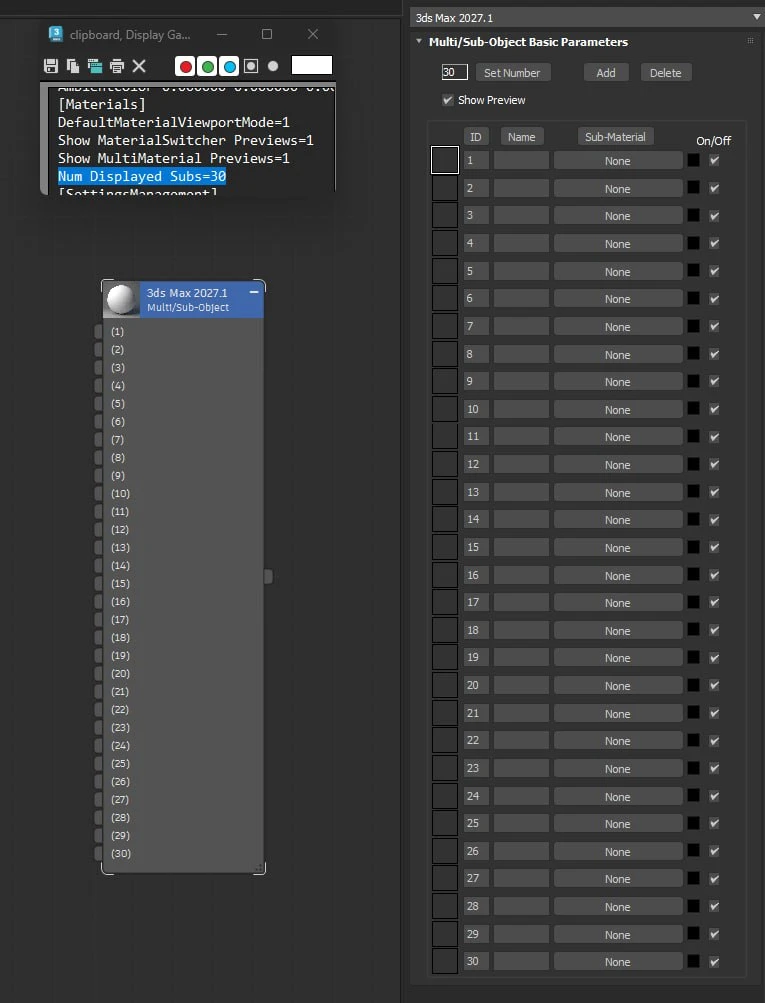Print the image from the clipboard window

click(116, 65)
